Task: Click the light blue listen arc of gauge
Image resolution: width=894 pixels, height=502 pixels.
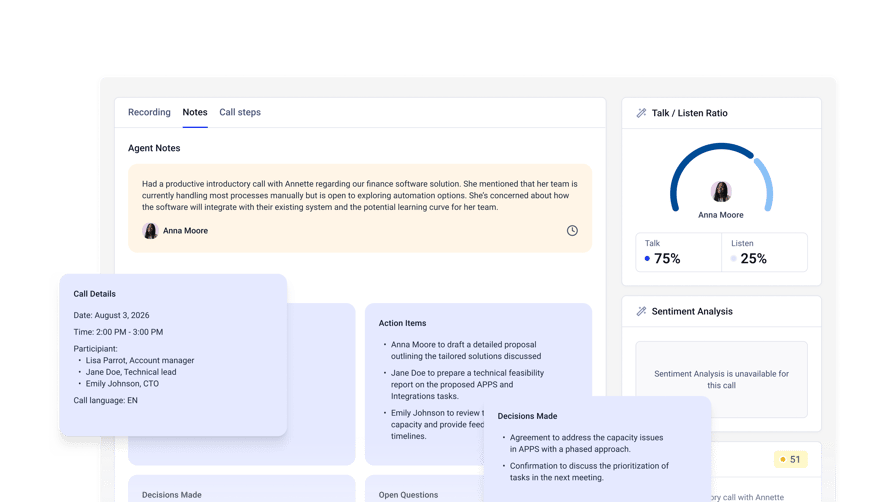Action: tap(767, 183)
